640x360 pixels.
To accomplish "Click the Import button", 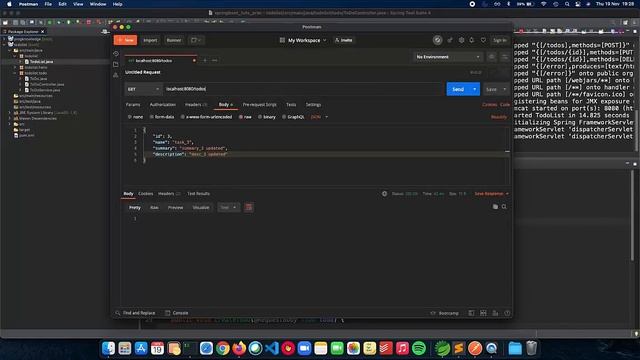I will tap(150, 40).
